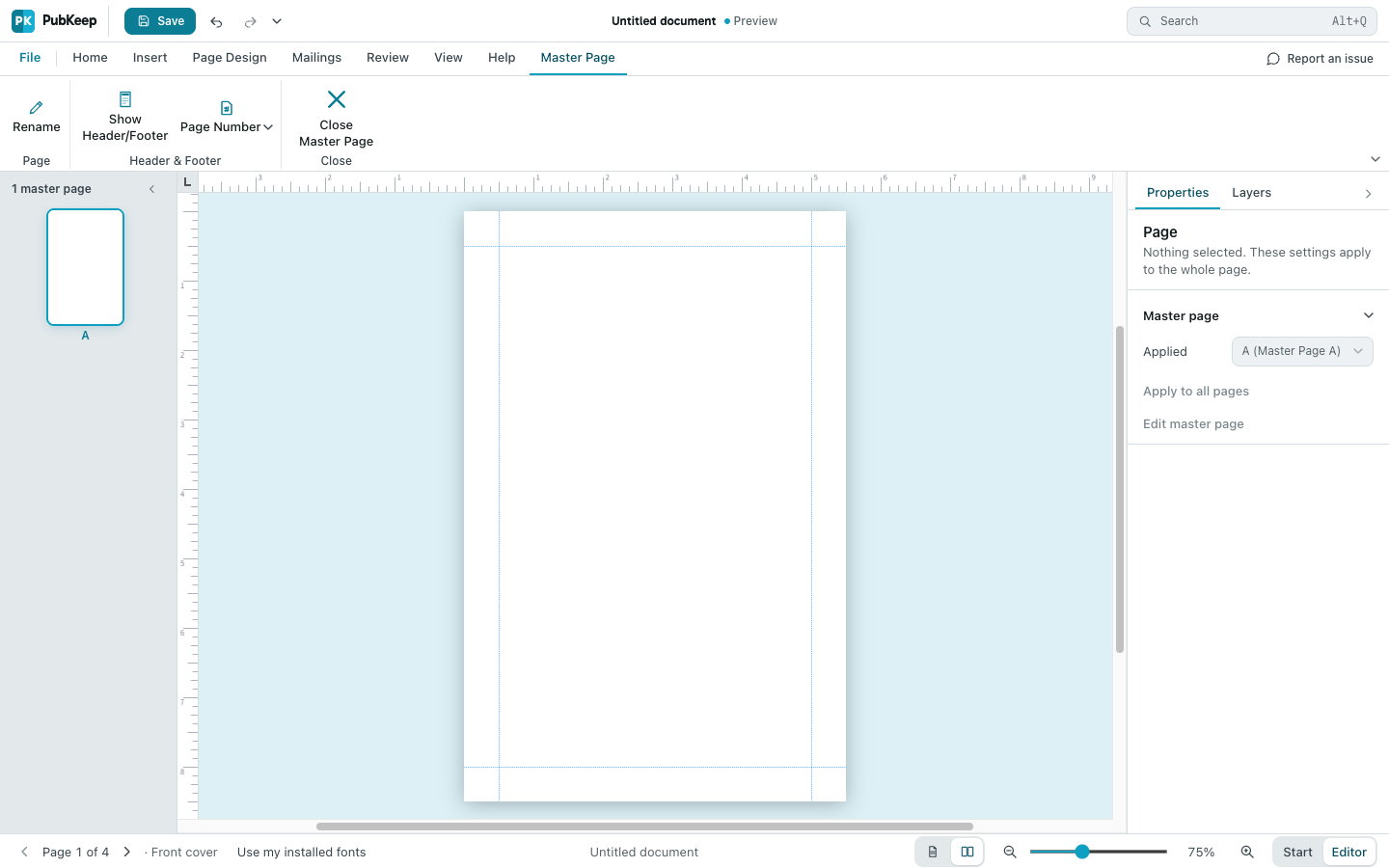Image resolution: width=1389 pixels, height=868 pixels.
Task: Click the ruler tab-stop selector L
Action: 187,182
